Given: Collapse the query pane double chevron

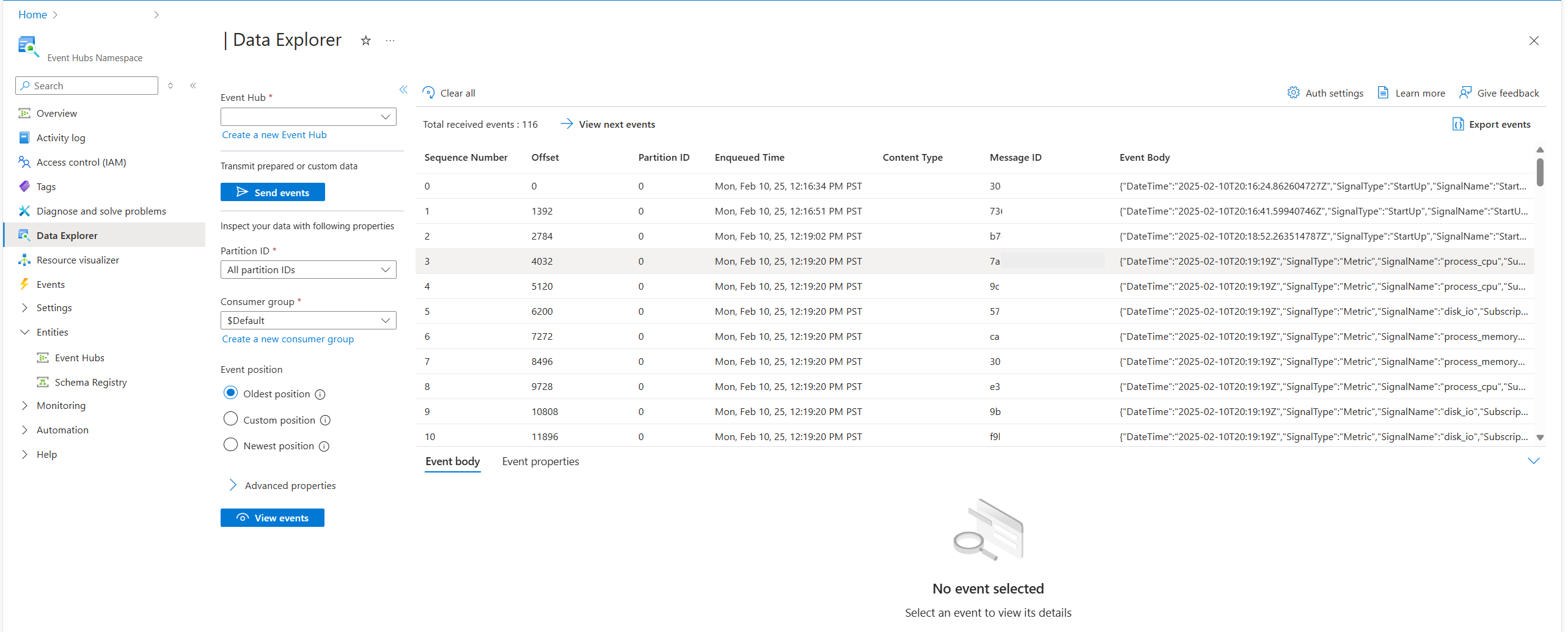Looking at the screenshot, I should click(403, 90).
